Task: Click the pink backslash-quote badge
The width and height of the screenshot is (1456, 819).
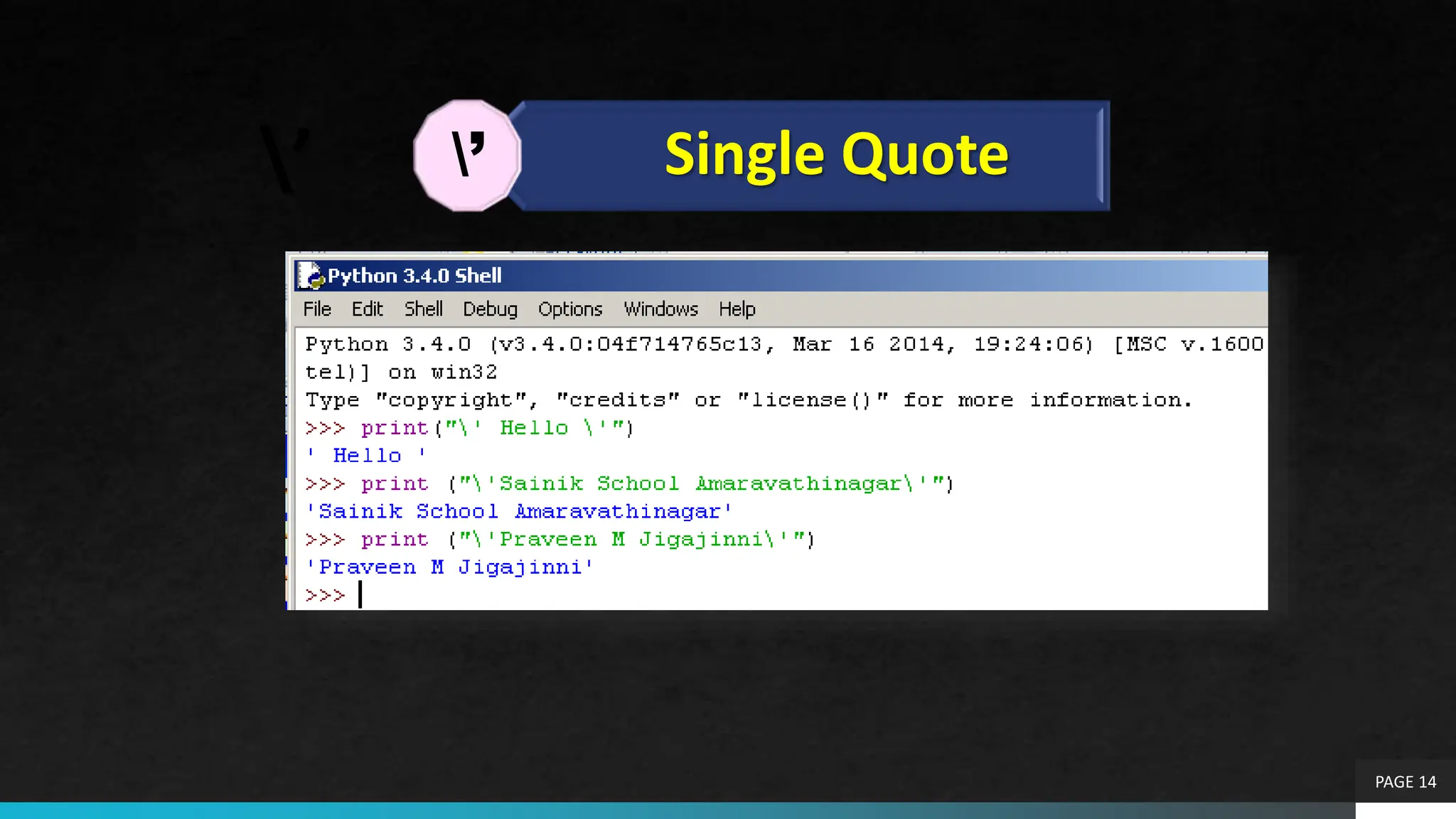Action: click(x=467, y=155)
